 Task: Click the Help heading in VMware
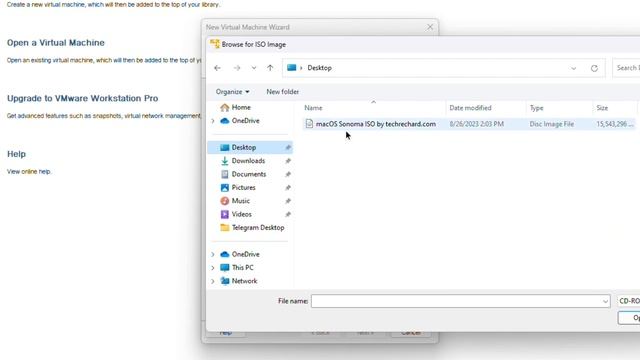(16, 154)
